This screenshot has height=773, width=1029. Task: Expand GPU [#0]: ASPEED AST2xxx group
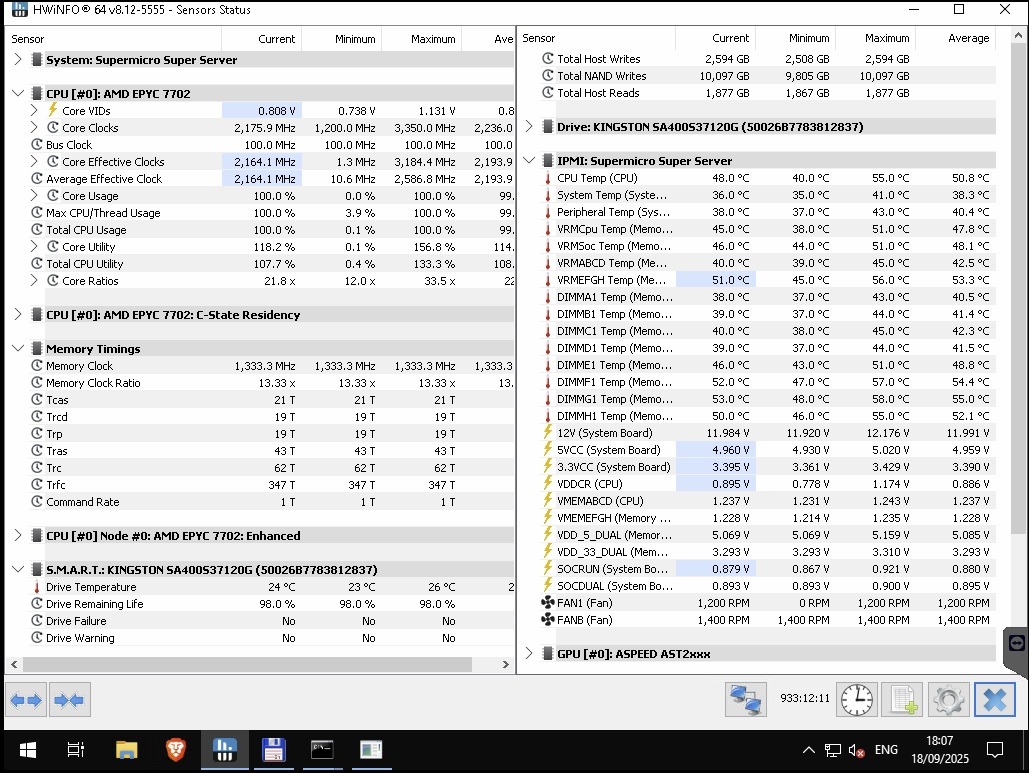(529, 654)
